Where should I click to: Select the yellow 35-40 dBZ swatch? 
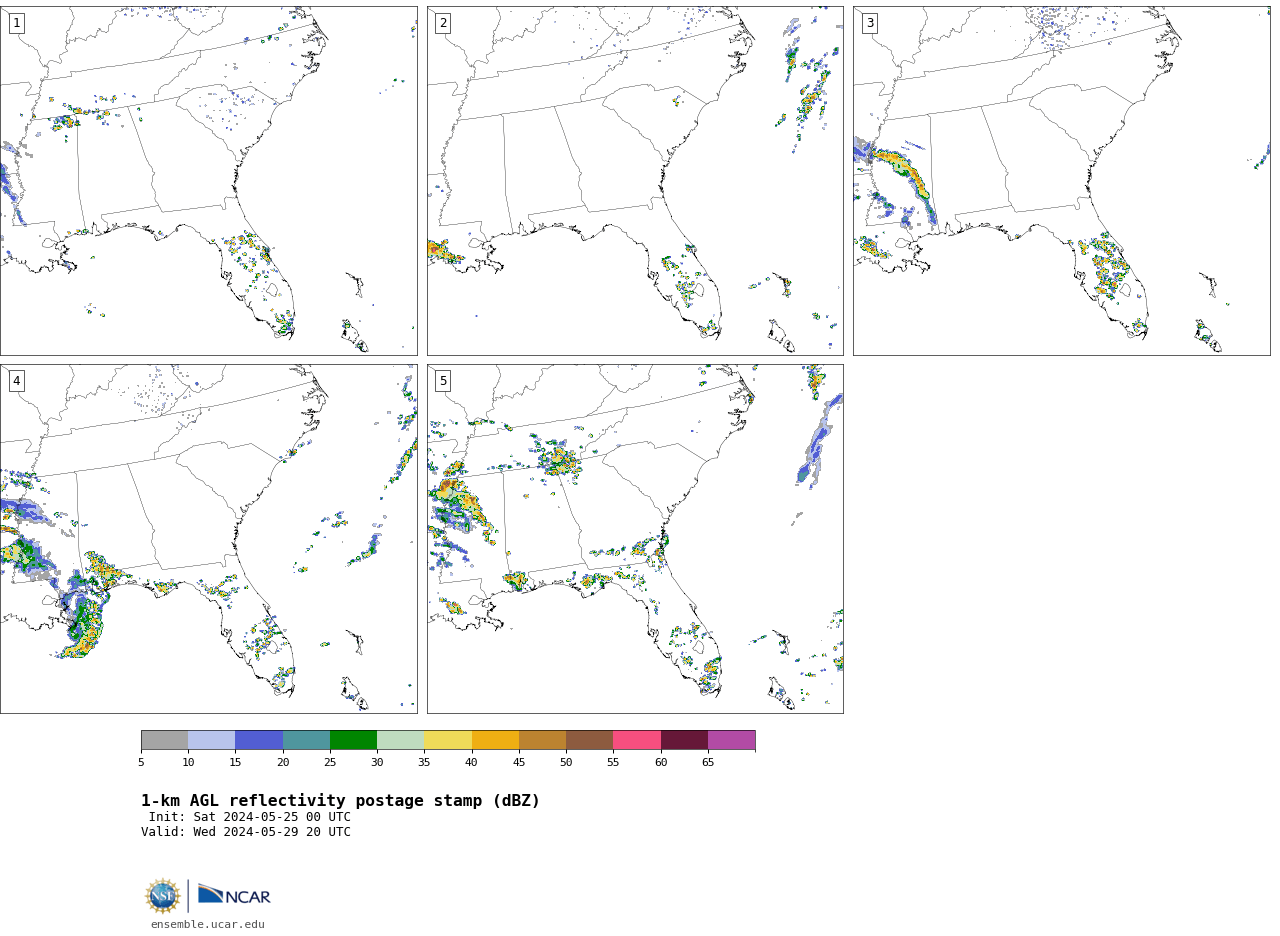[x=448, y=740]
